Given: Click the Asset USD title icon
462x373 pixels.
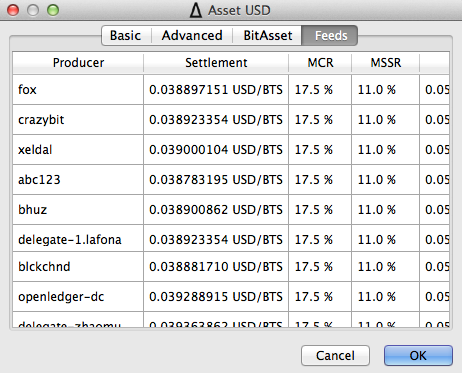Looking at the screenshot, I should tap(196, 10).
